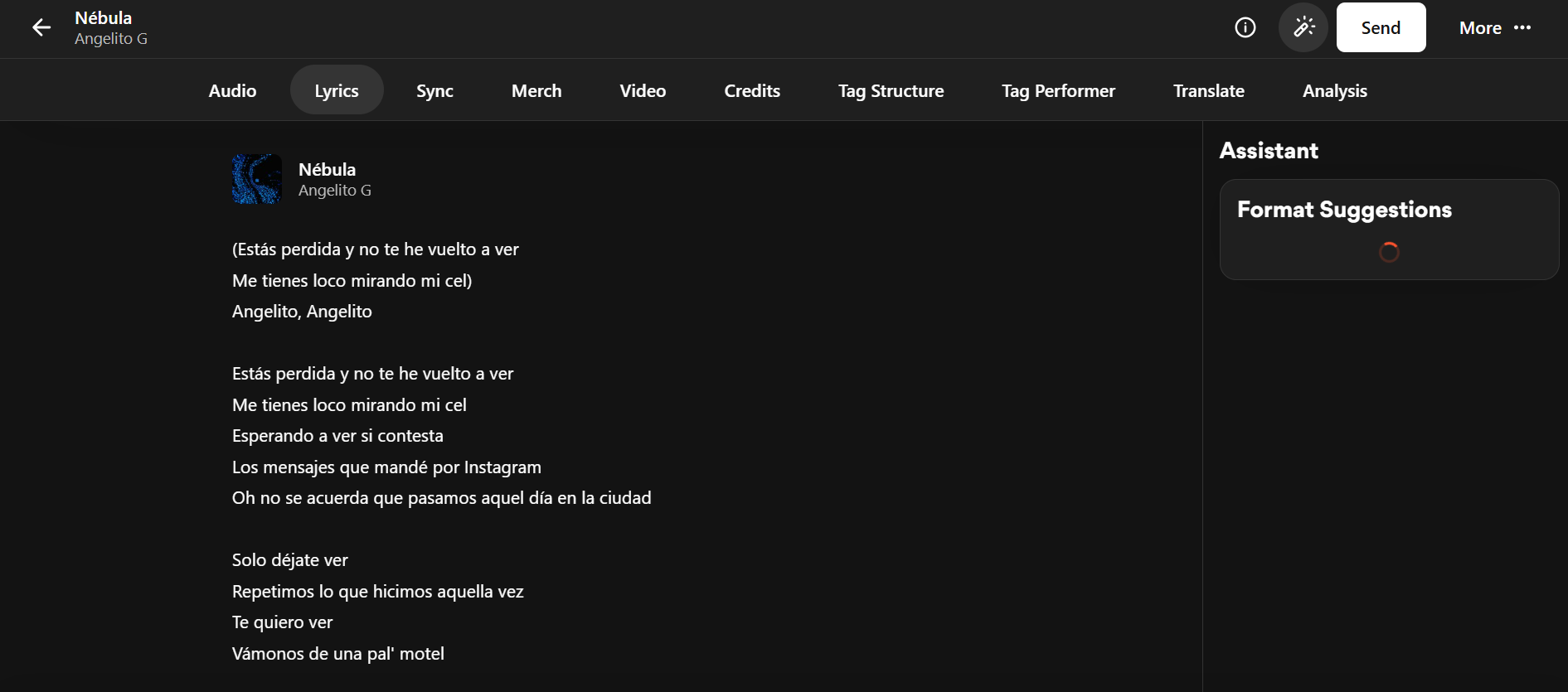1568x692 pixels.
Task: Select the Lyrics tab
Action: tap(337, 91)
